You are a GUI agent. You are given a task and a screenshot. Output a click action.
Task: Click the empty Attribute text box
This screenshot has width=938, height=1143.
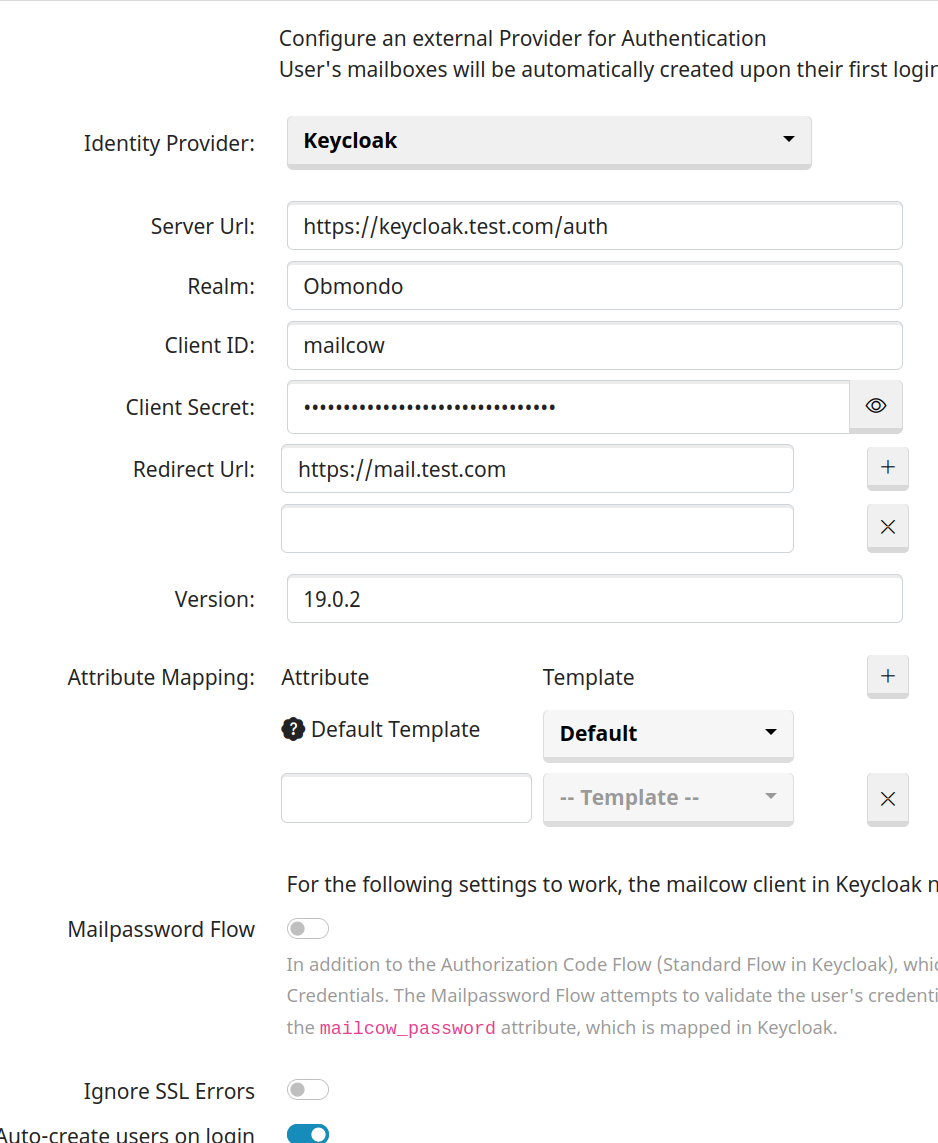pyautogui.click(x=406, y=798)
